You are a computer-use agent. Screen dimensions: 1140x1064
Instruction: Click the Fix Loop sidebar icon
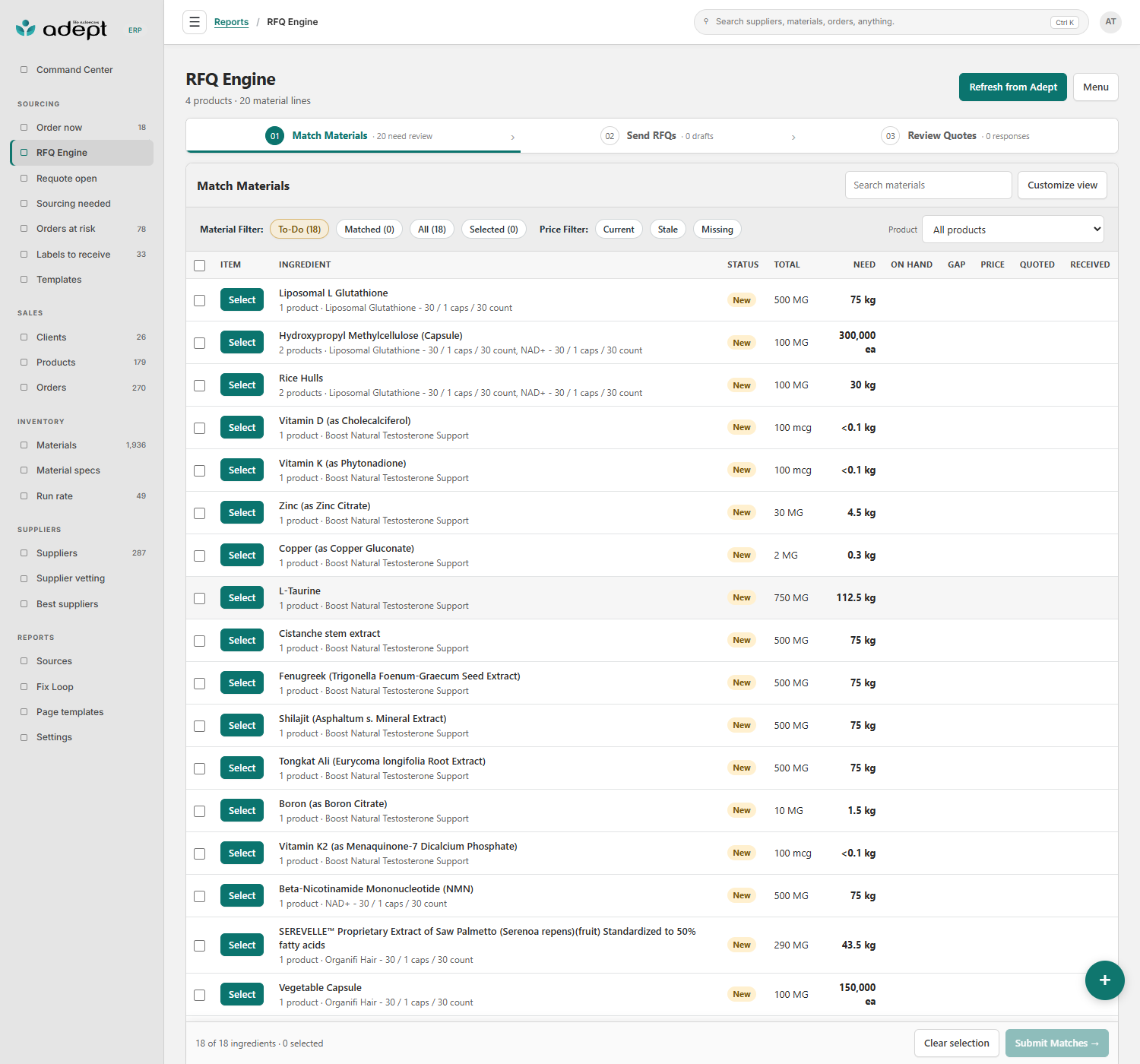coord(24,687)
